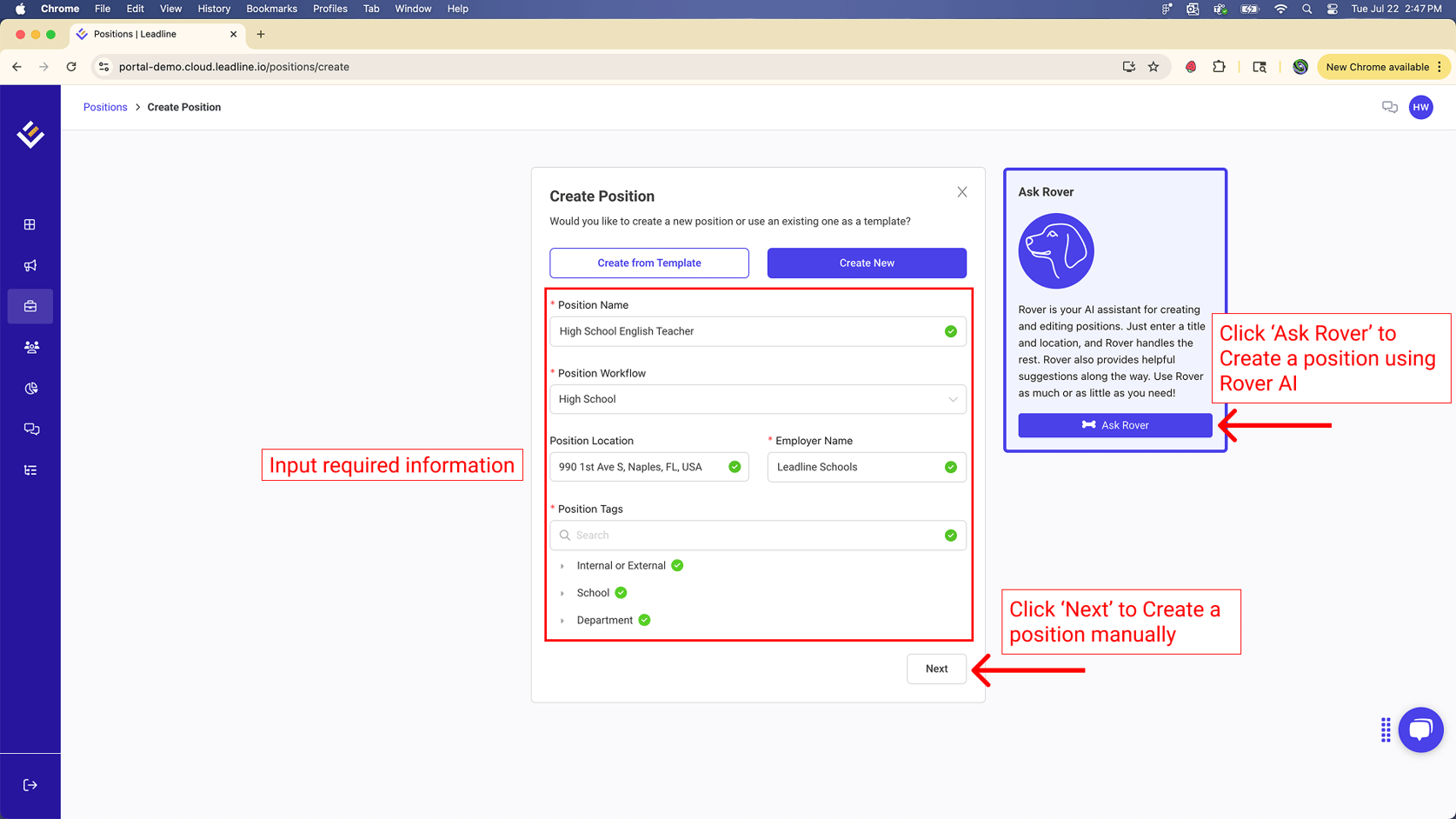The width and height of the screenshot is (1456, 819).
Task: Click the Ask Rover button
Action: pos(1115,425)
